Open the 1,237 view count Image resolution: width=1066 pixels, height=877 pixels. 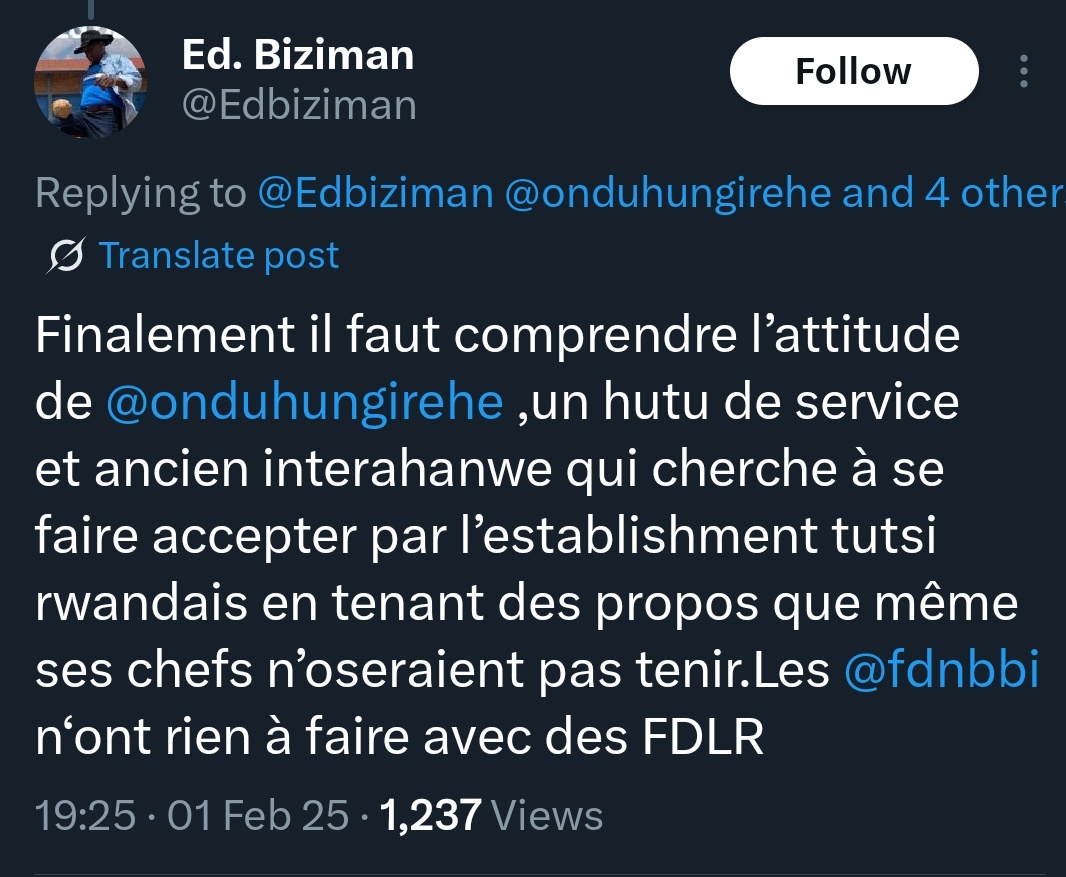(x=433, y=816)
